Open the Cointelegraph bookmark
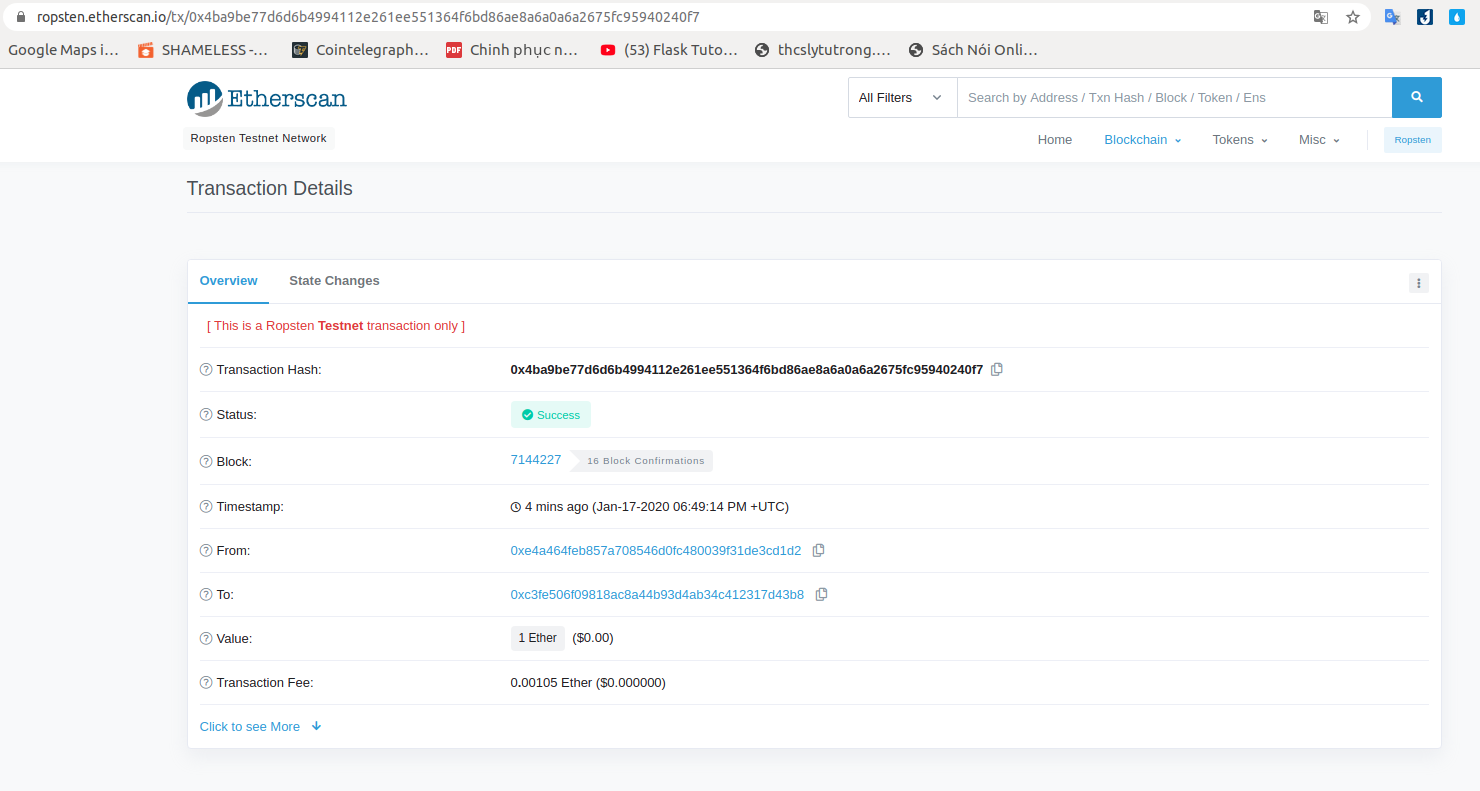 (x=360, y=50)
